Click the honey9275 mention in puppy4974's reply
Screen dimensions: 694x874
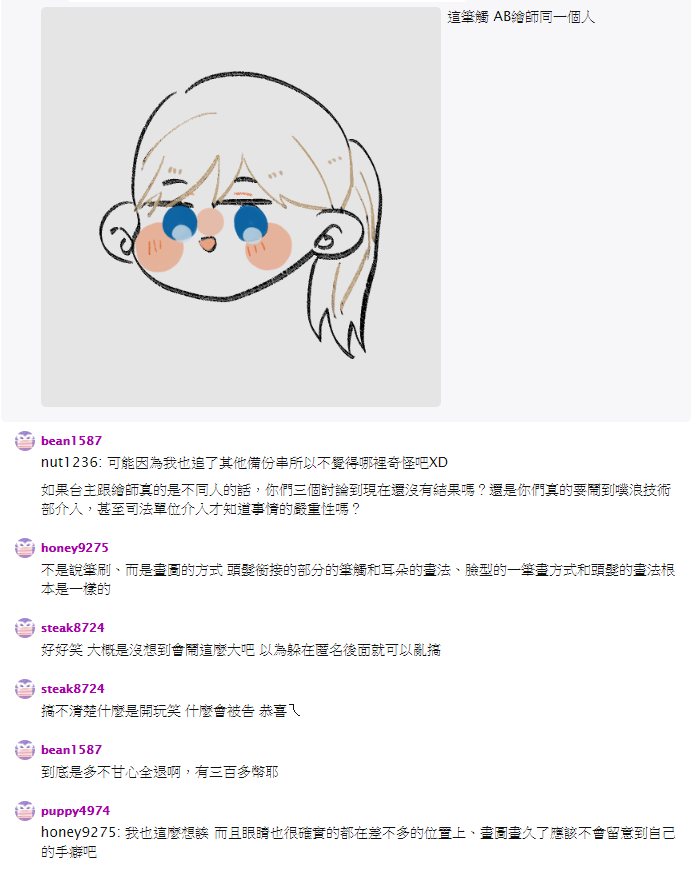pos(80,833)
